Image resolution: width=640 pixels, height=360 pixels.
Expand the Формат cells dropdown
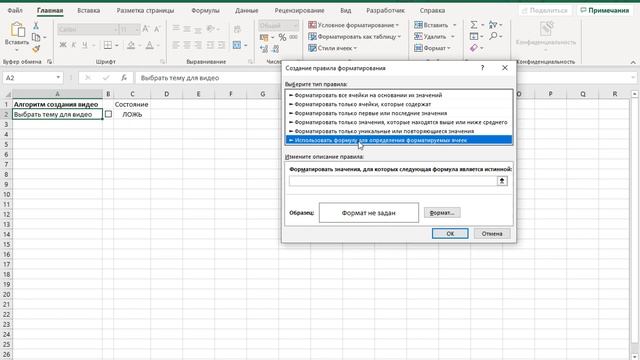coord(449,48)
